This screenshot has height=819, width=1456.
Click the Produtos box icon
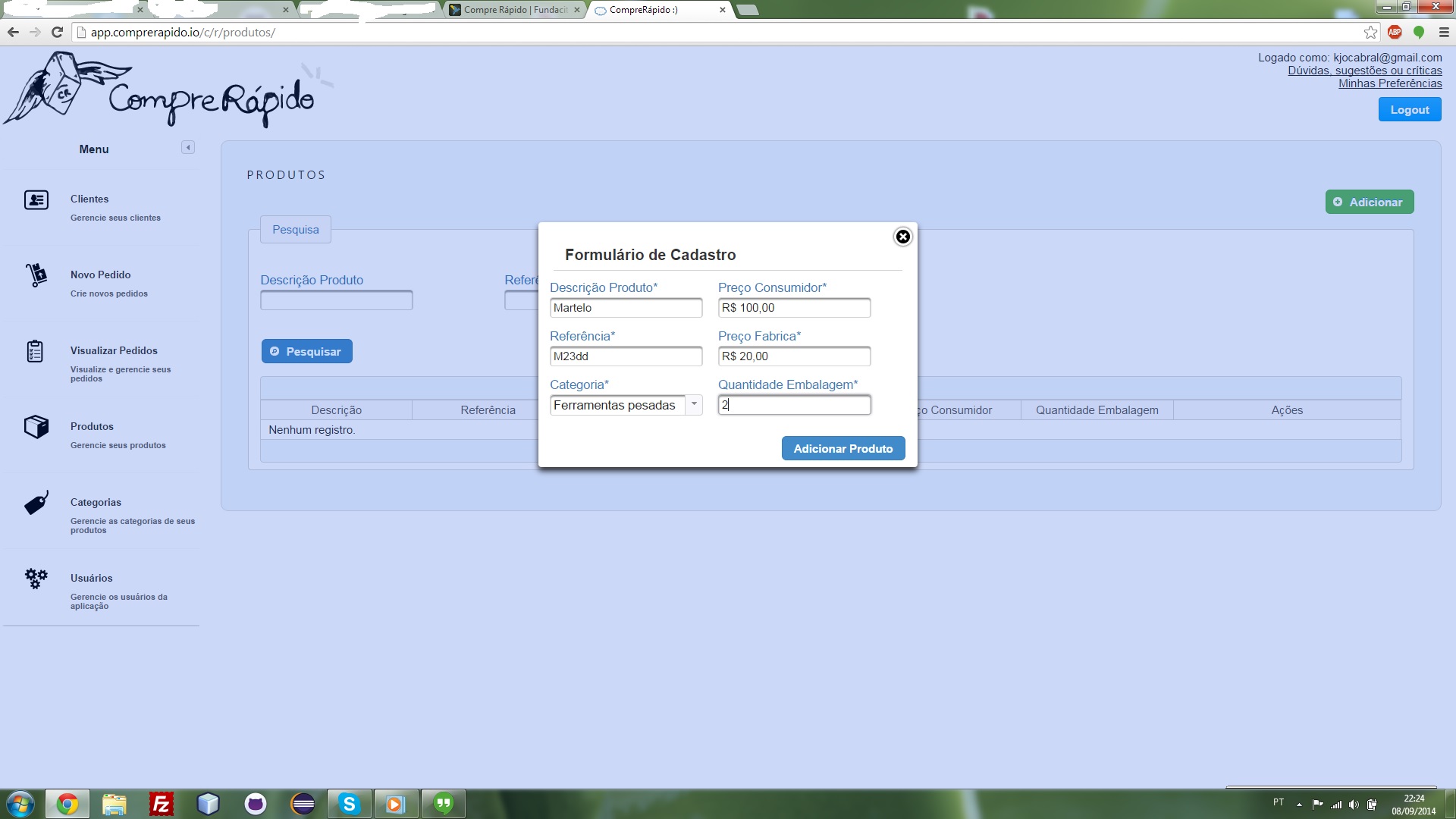point(36,427)
